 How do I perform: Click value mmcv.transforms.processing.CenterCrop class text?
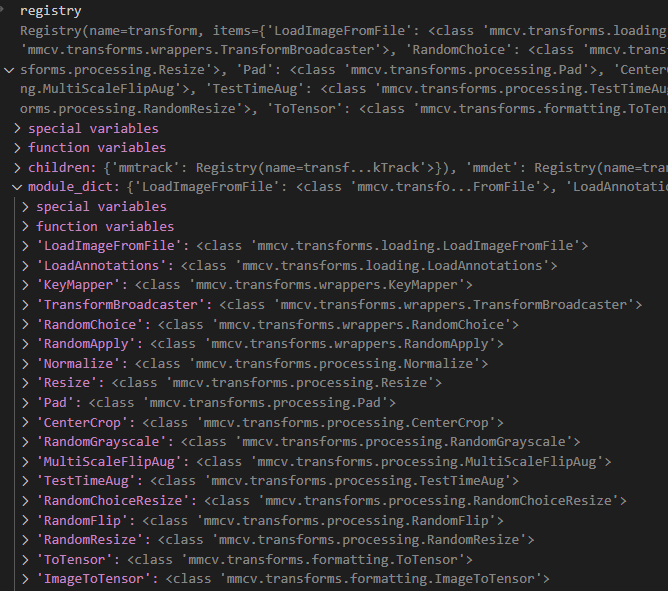[x=323, y=423]
